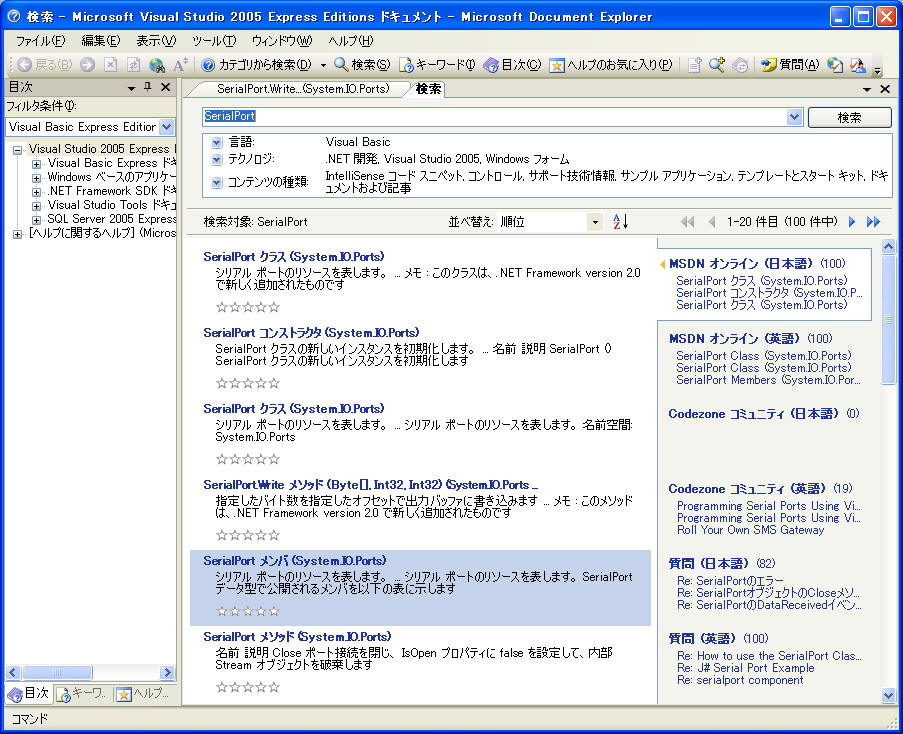Click the check question status icon
Image resolution: width=903 pixels, height=734 pixels.
(835, 64)
